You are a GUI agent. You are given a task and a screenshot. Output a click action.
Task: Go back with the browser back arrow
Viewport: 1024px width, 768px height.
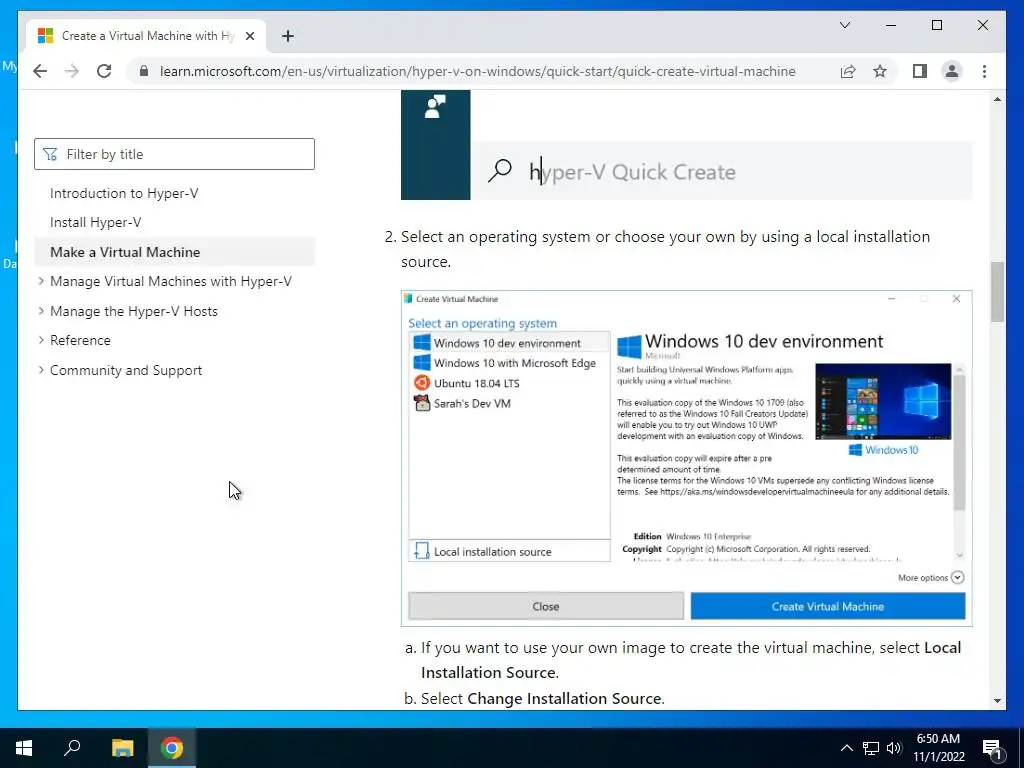pos(40,71)
